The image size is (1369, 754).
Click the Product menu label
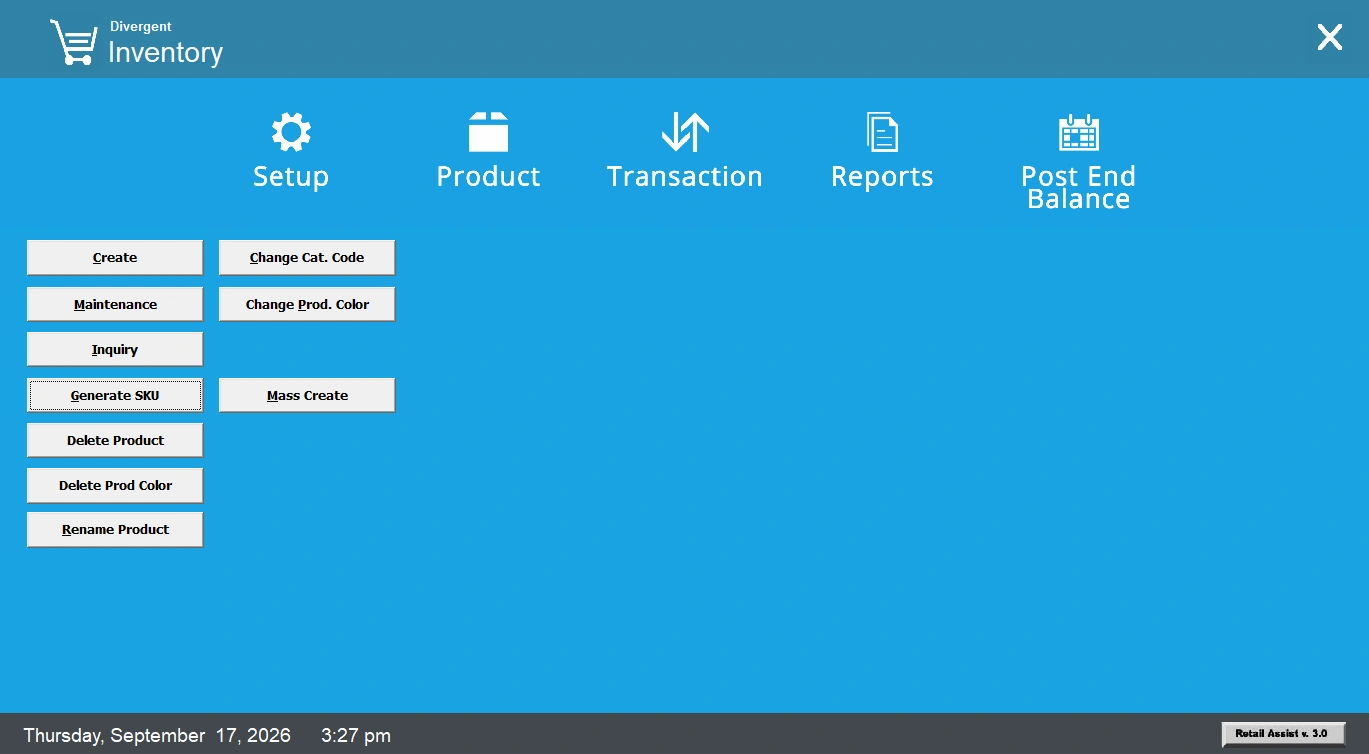tap(488, 177)
